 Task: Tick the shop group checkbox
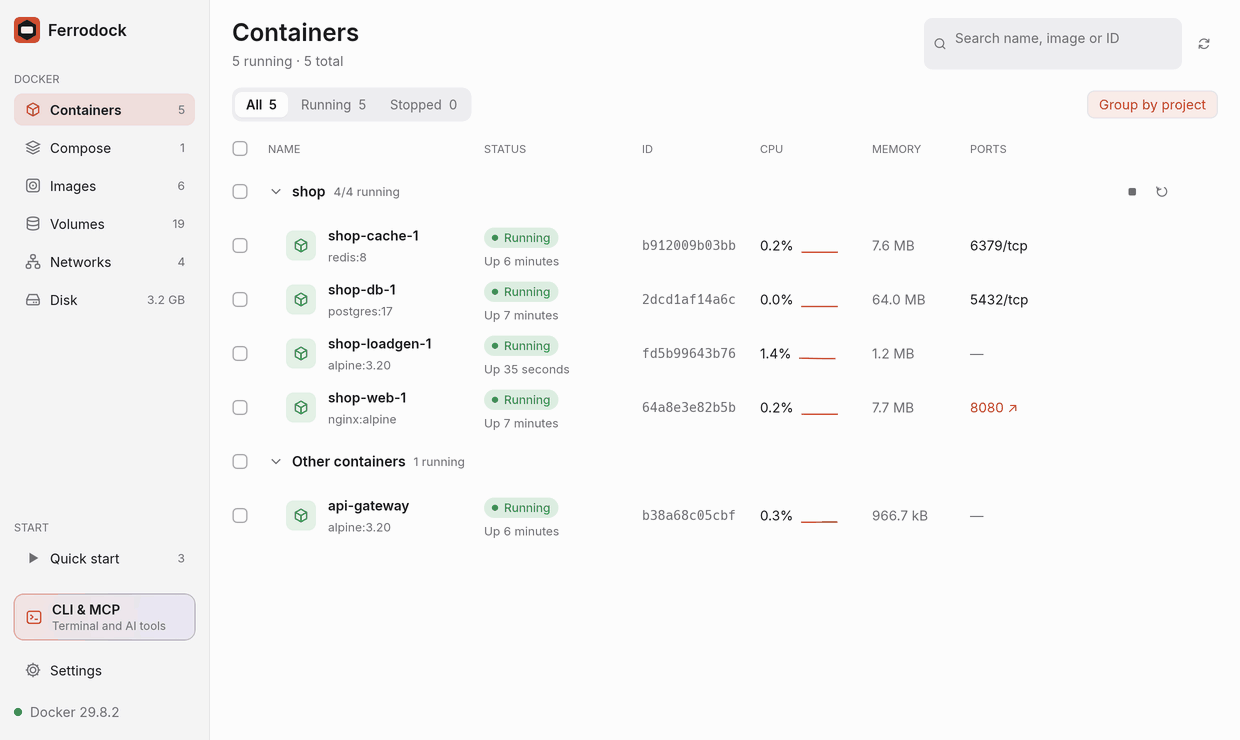(240, 191)
